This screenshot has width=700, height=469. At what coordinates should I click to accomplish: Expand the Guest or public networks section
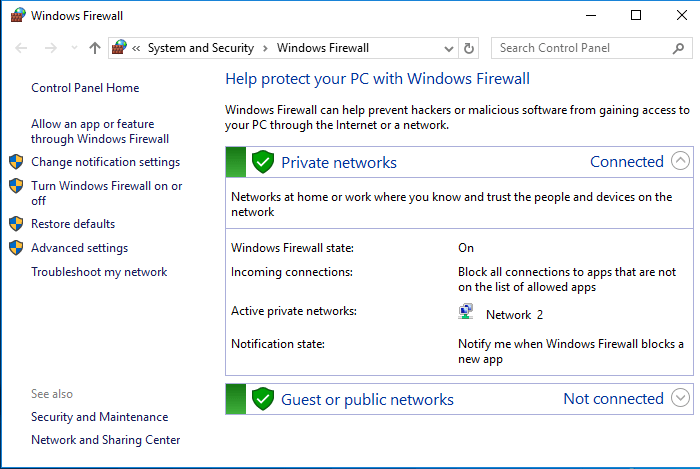(x=680, y=398)
